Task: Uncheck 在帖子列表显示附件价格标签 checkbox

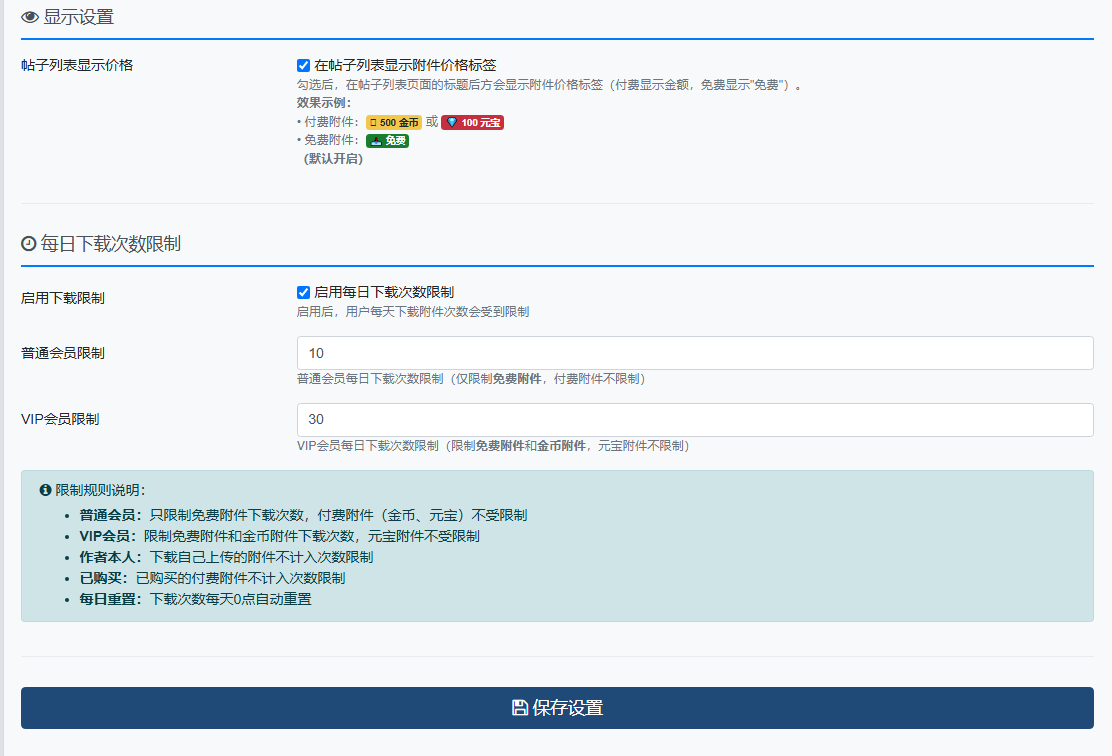Action: tap(304, 65)
